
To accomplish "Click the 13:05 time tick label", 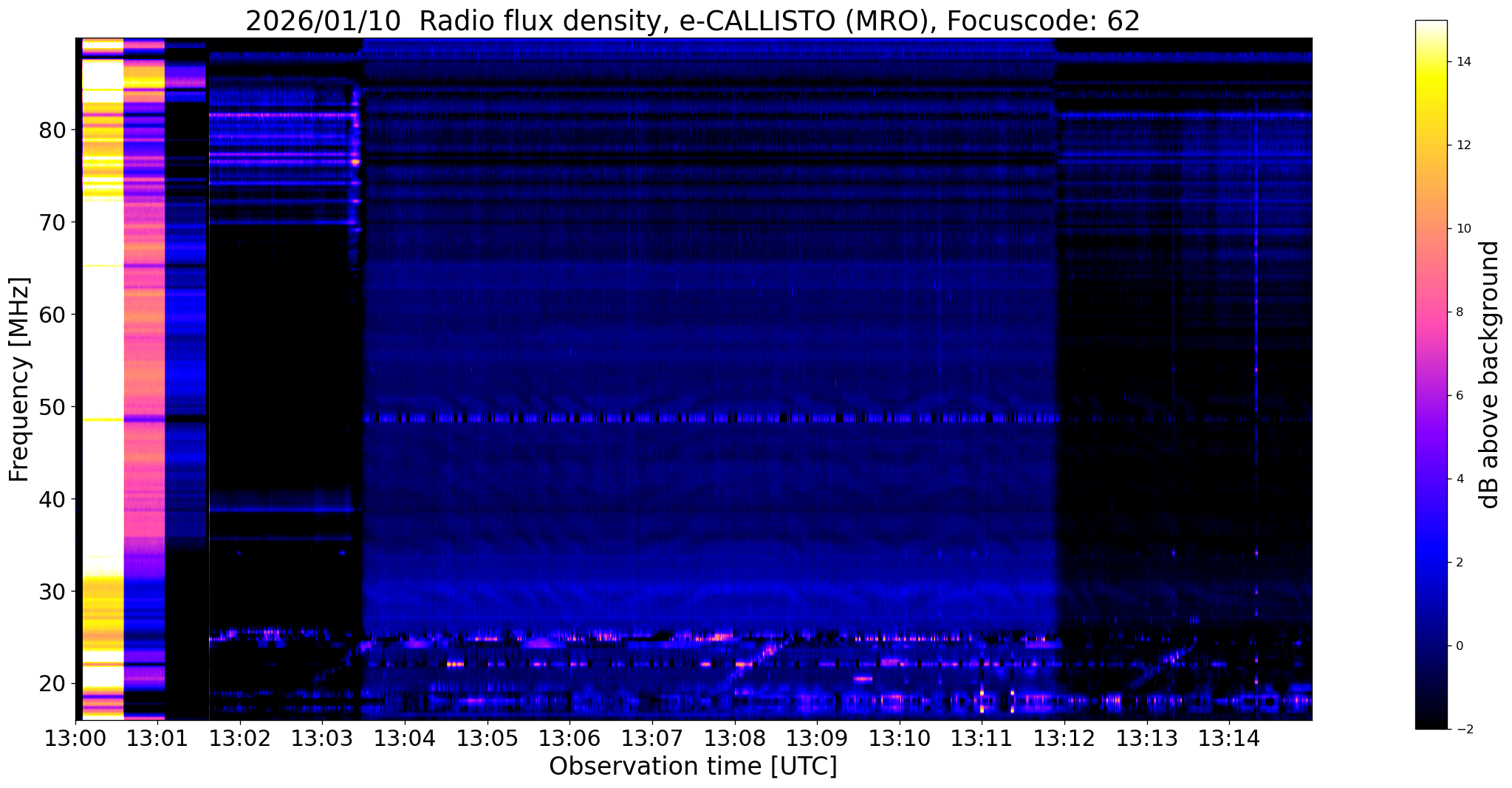I will coord(487,738).
